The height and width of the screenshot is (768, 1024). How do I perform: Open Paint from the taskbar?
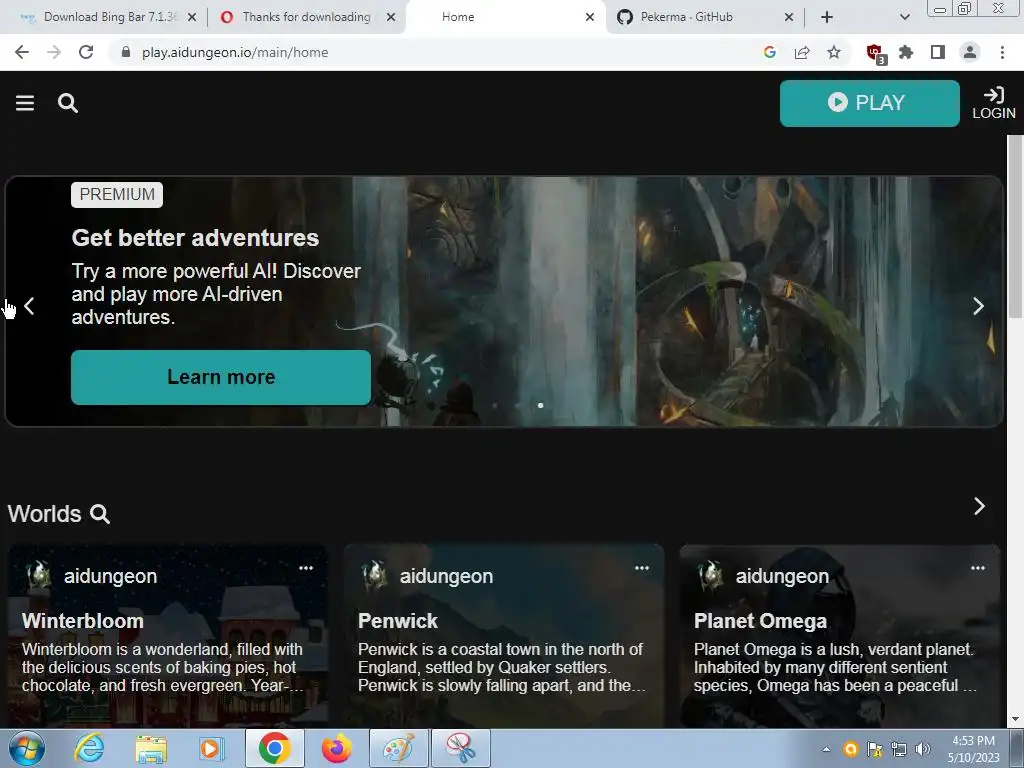(398, 748)
